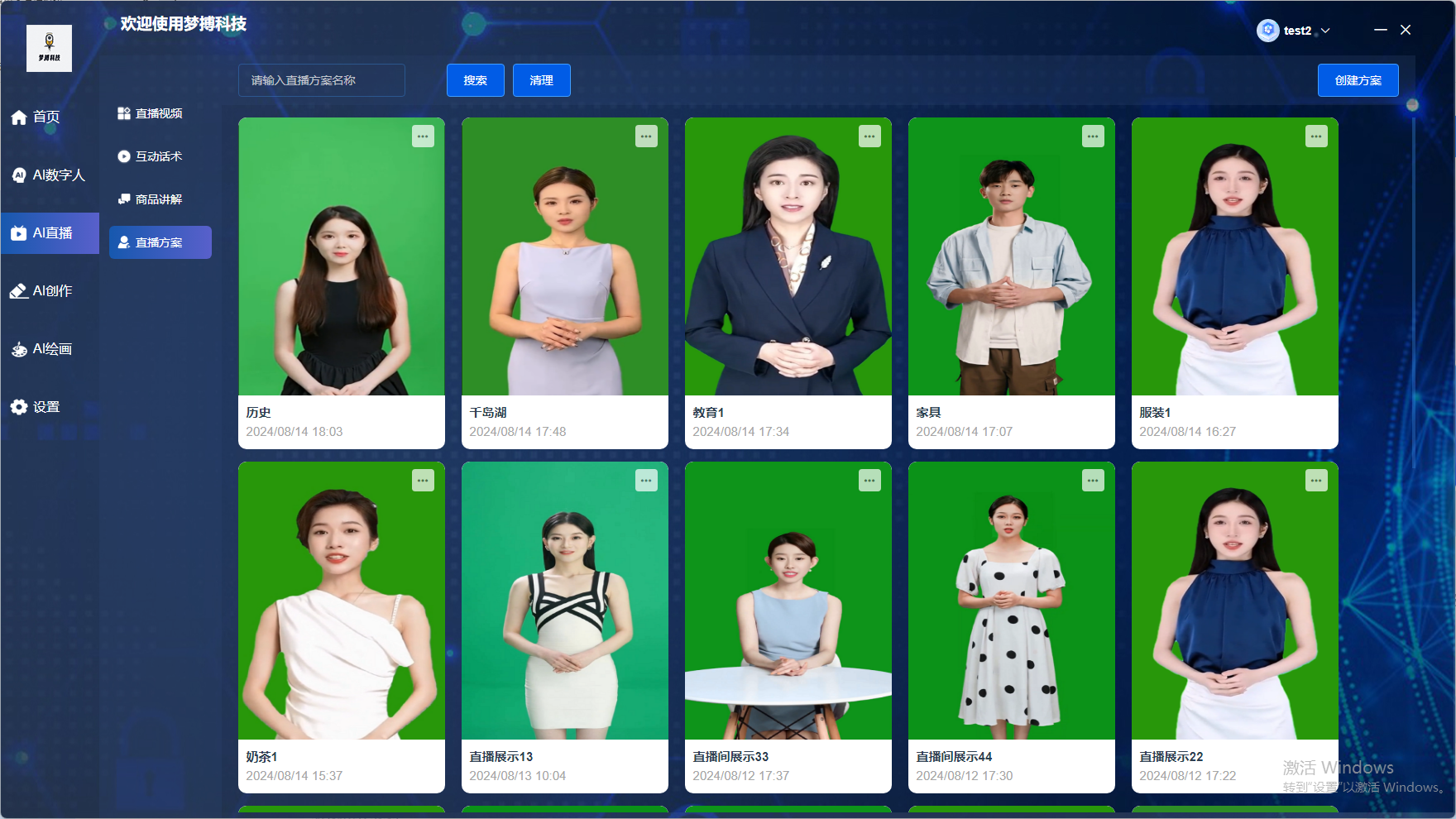The width and height of the screenshot is (1456, 819).
Task: Click the 创建方案 button
Action: click(x=1358, y=80)
